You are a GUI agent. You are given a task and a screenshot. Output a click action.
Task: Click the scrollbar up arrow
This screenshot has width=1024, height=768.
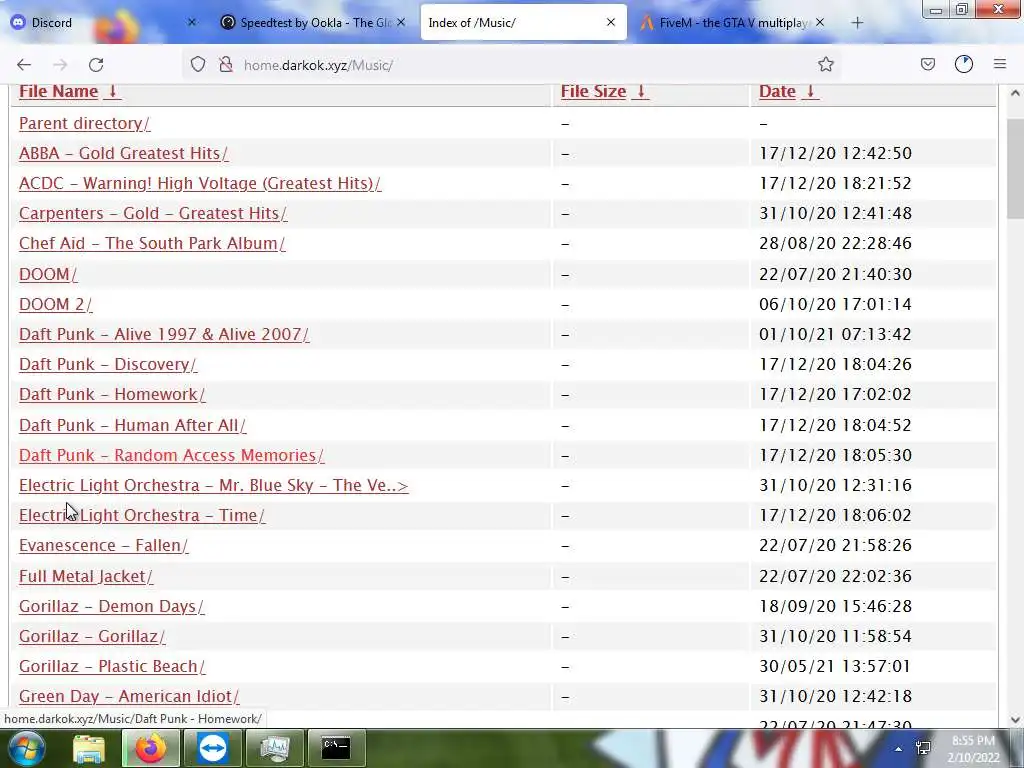pyautogui.click(x=1015, y=93)
